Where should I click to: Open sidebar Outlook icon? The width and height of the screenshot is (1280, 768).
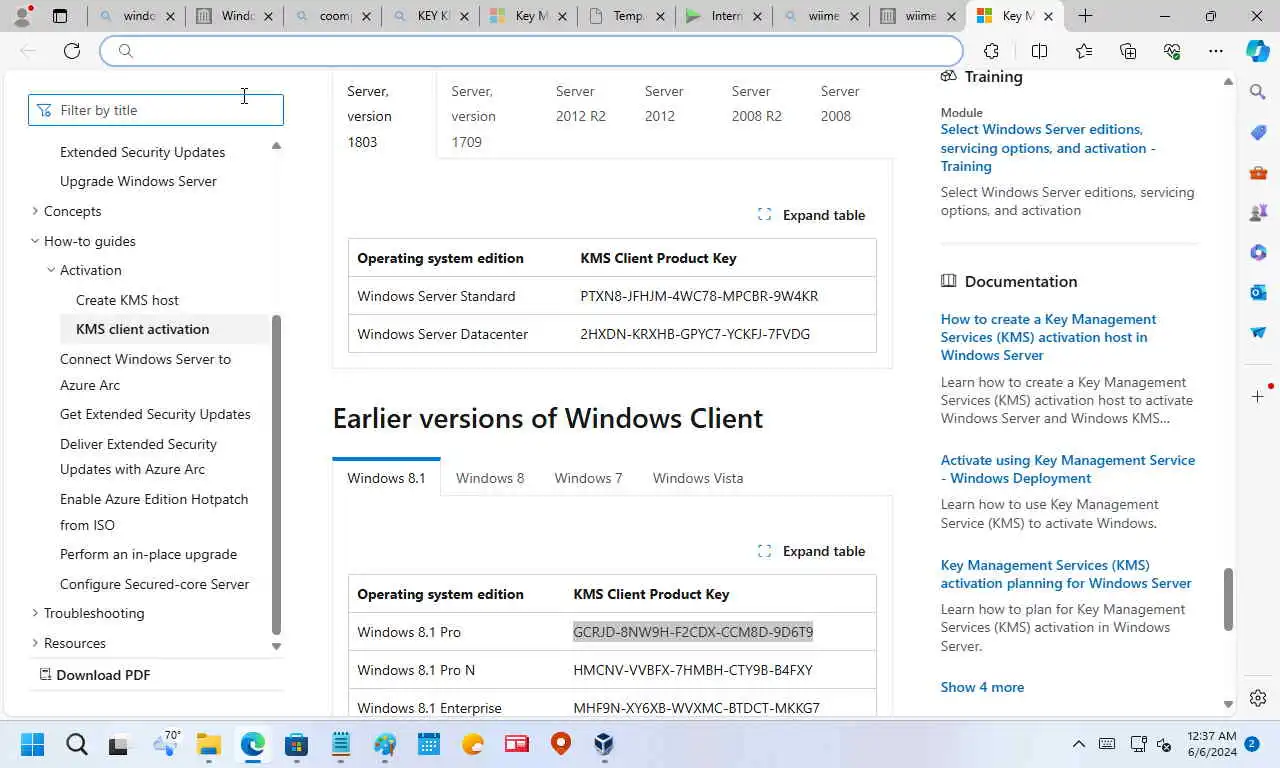1258,292
